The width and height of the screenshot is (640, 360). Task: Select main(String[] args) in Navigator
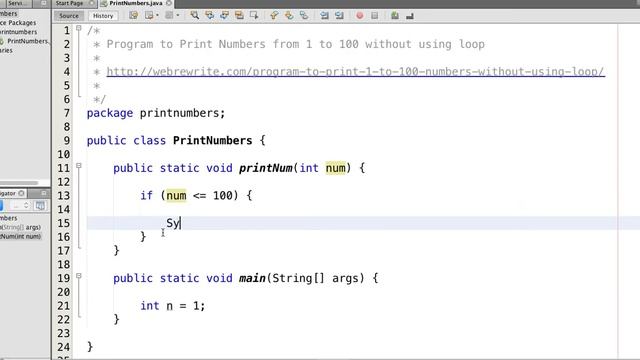point(20,227)
